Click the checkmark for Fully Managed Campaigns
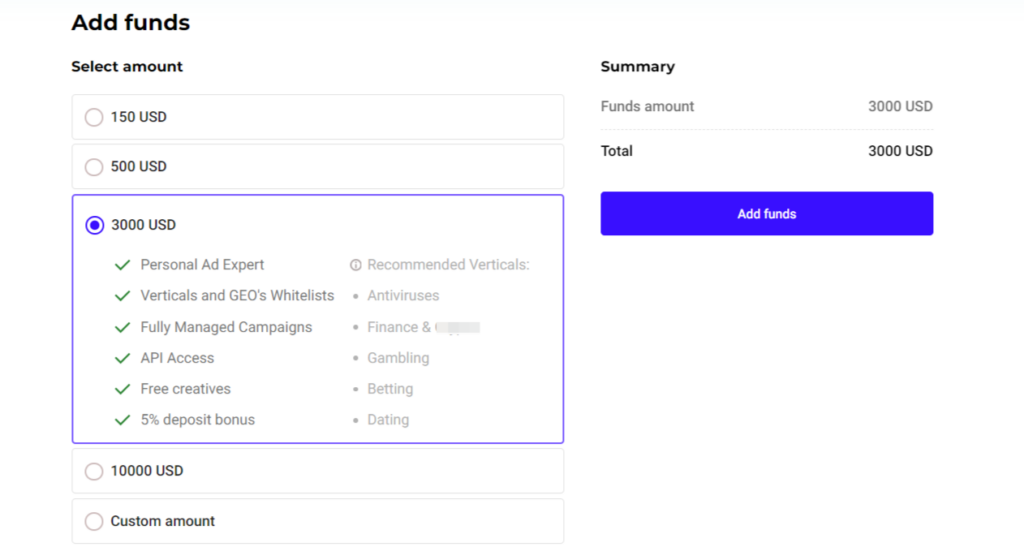Screen dimensions: 1024x547 (x=123, y=327)
